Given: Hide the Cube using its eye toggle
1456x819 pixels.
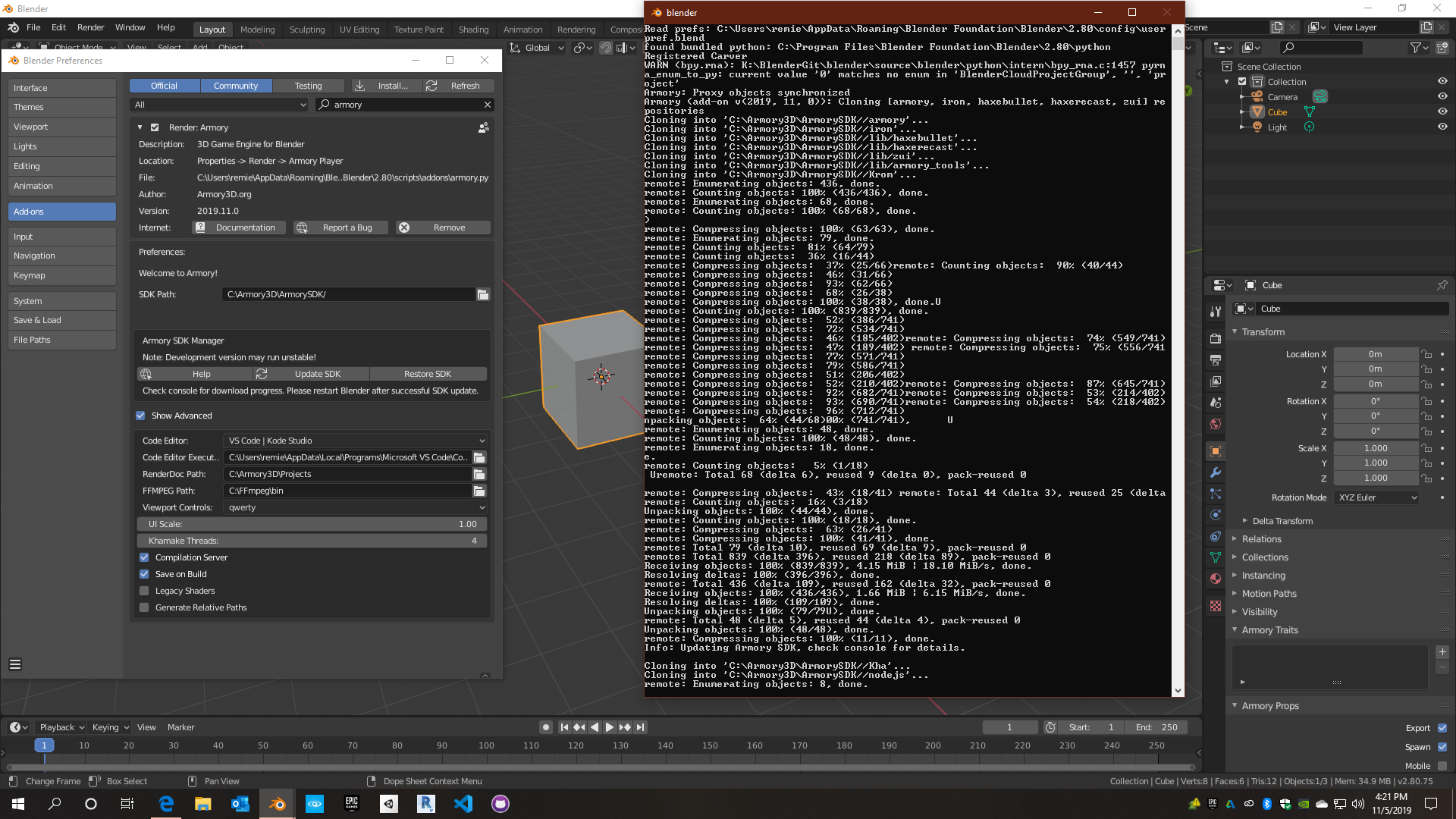Looking at the screenshot, I should point(1443,112).
